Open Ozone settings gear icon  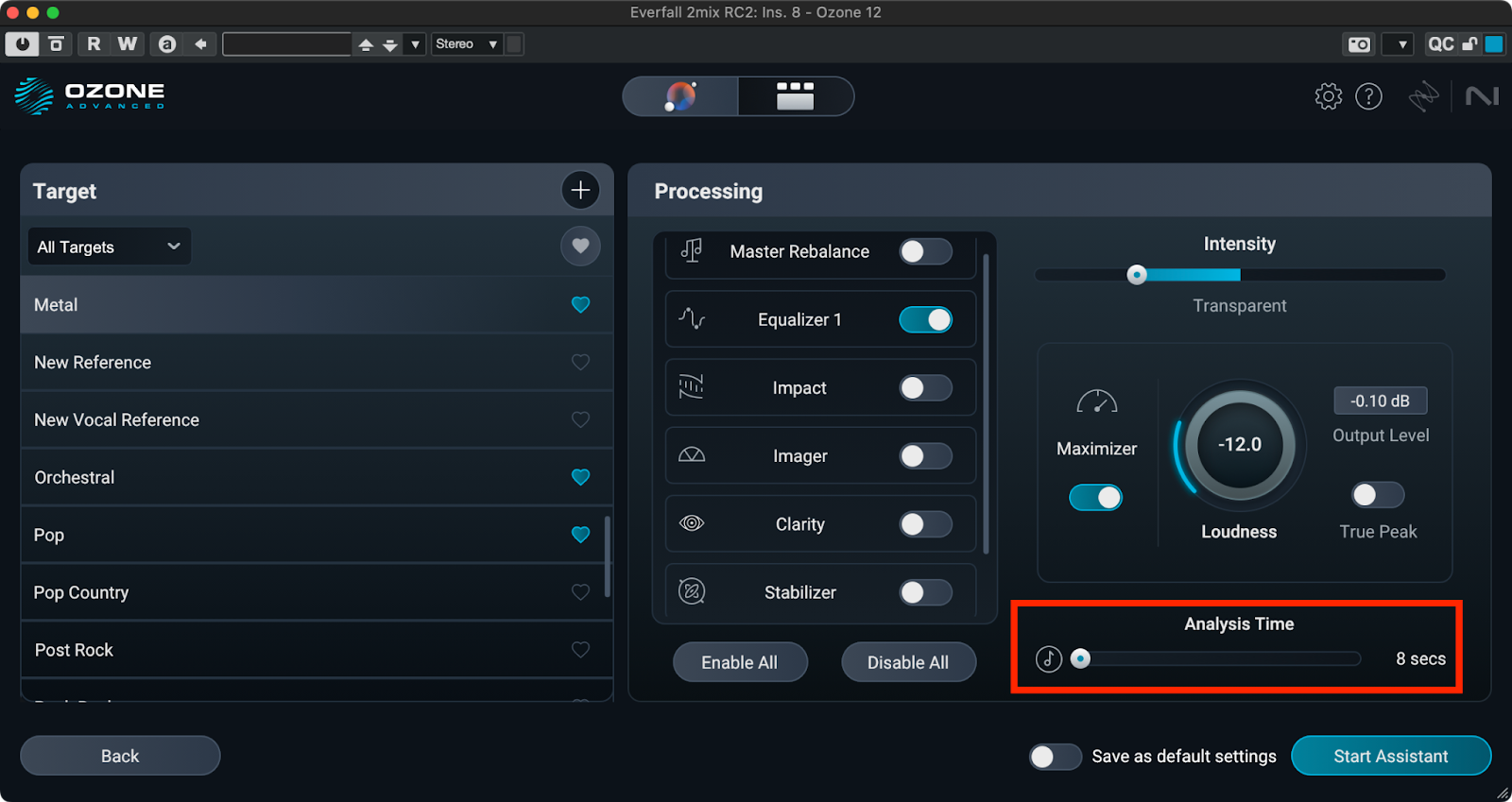1328,96
